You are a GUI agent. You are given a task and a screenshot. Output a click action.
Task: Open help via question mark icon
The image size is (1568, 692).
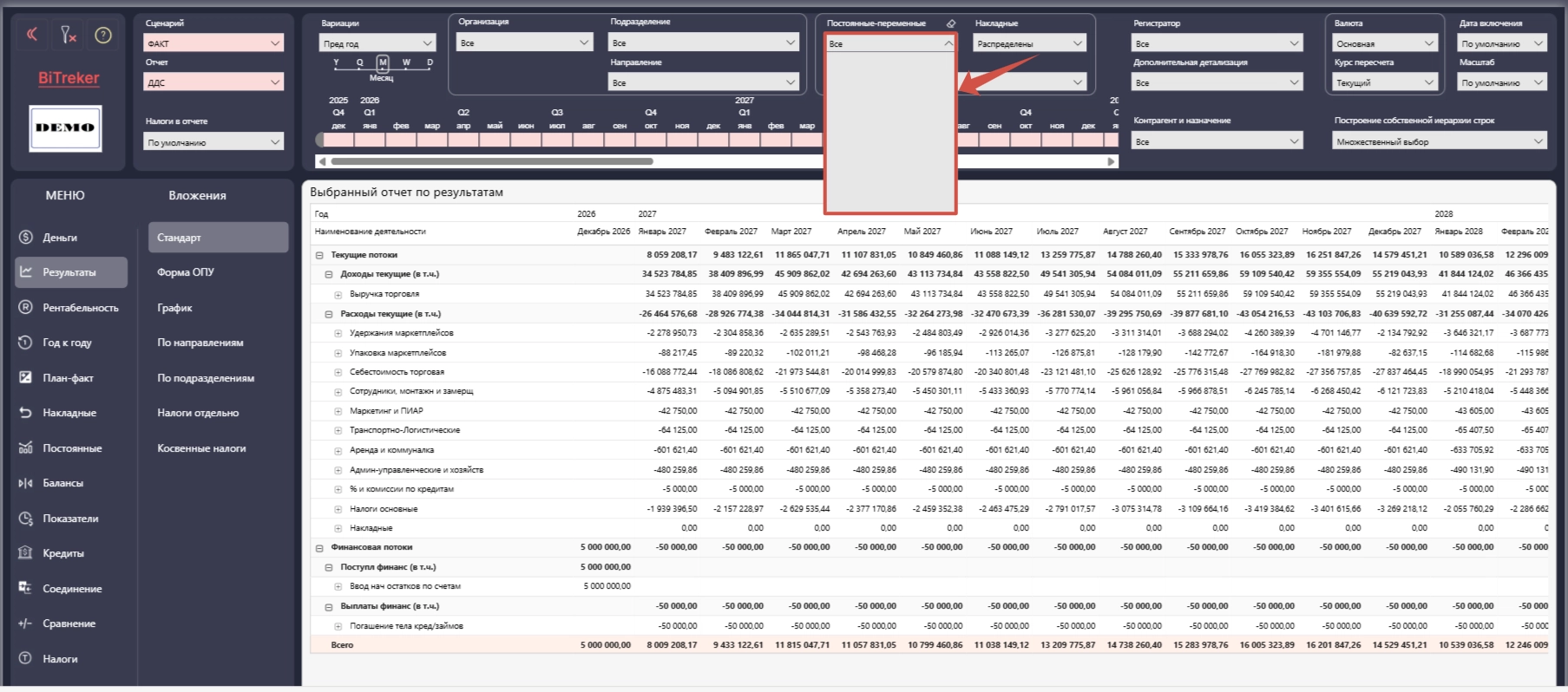[103, 35]
